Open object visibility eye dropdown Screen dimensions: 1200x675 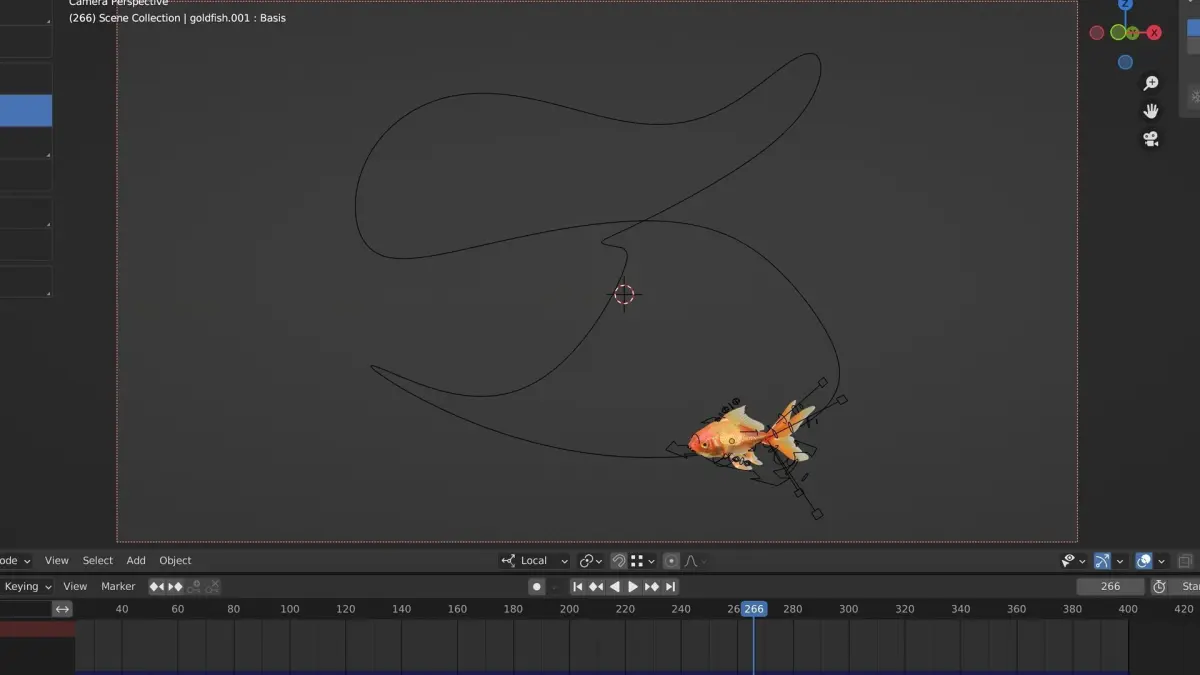point(1074,561)
